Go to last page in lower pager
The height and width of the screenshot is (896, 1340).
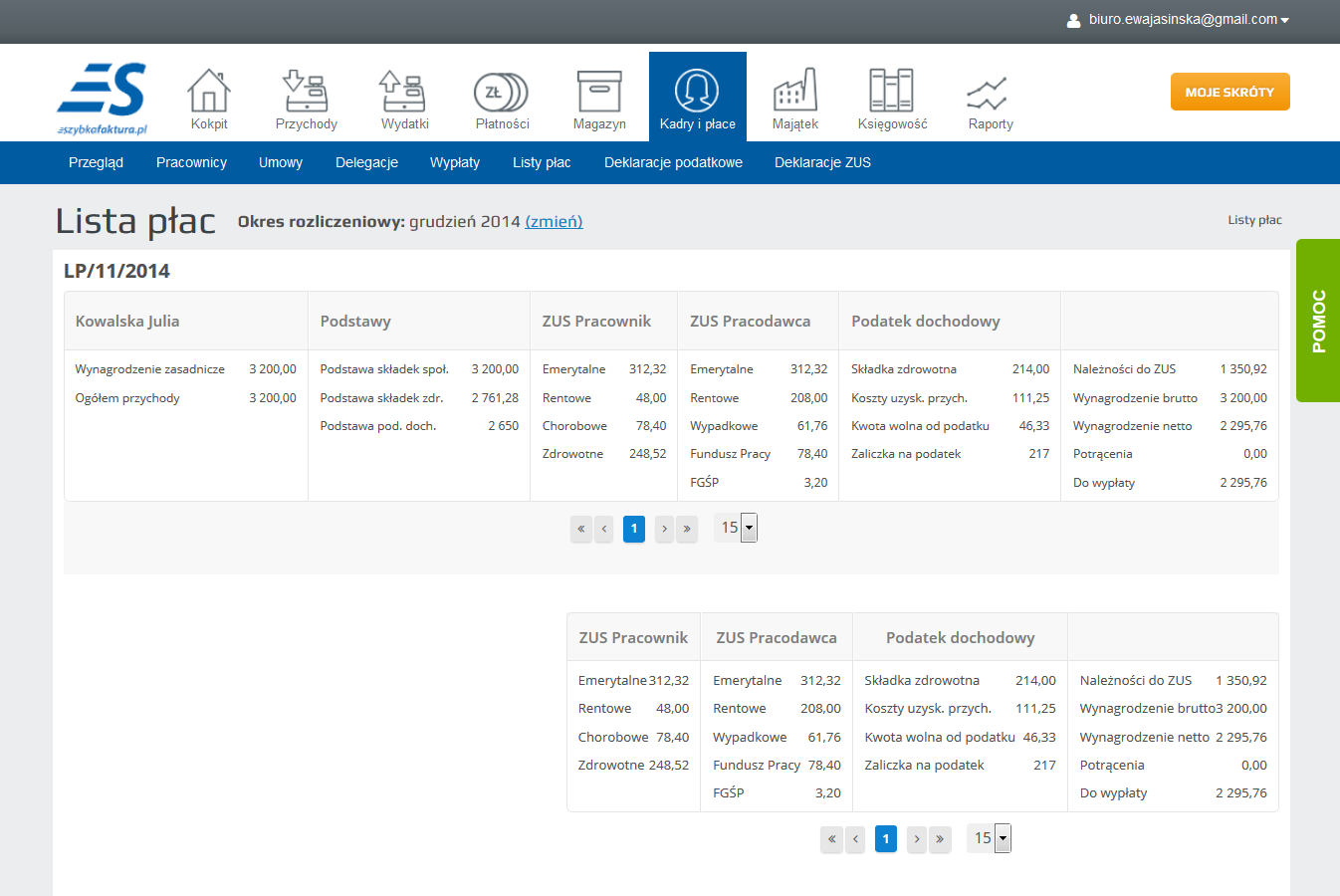tap(940, 839)
